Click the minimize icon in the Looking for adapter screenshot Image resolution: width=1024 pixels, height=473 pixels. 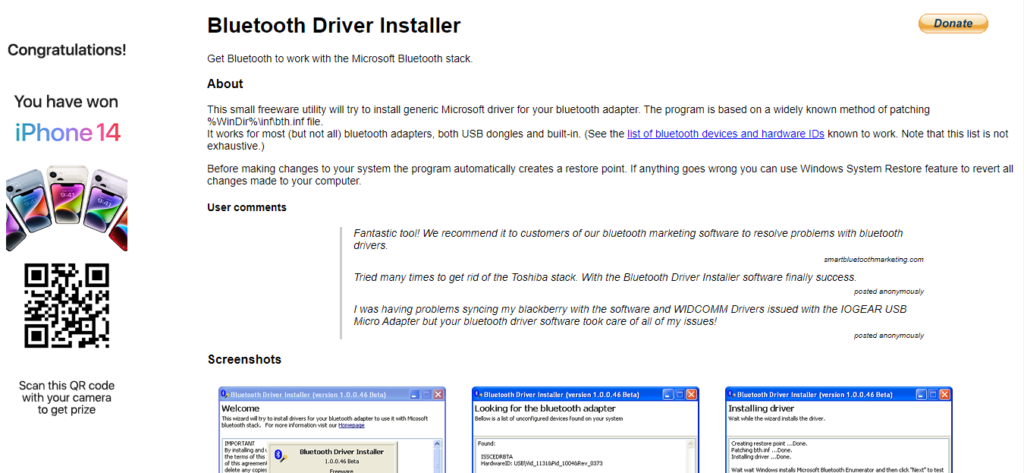[667, 395]
